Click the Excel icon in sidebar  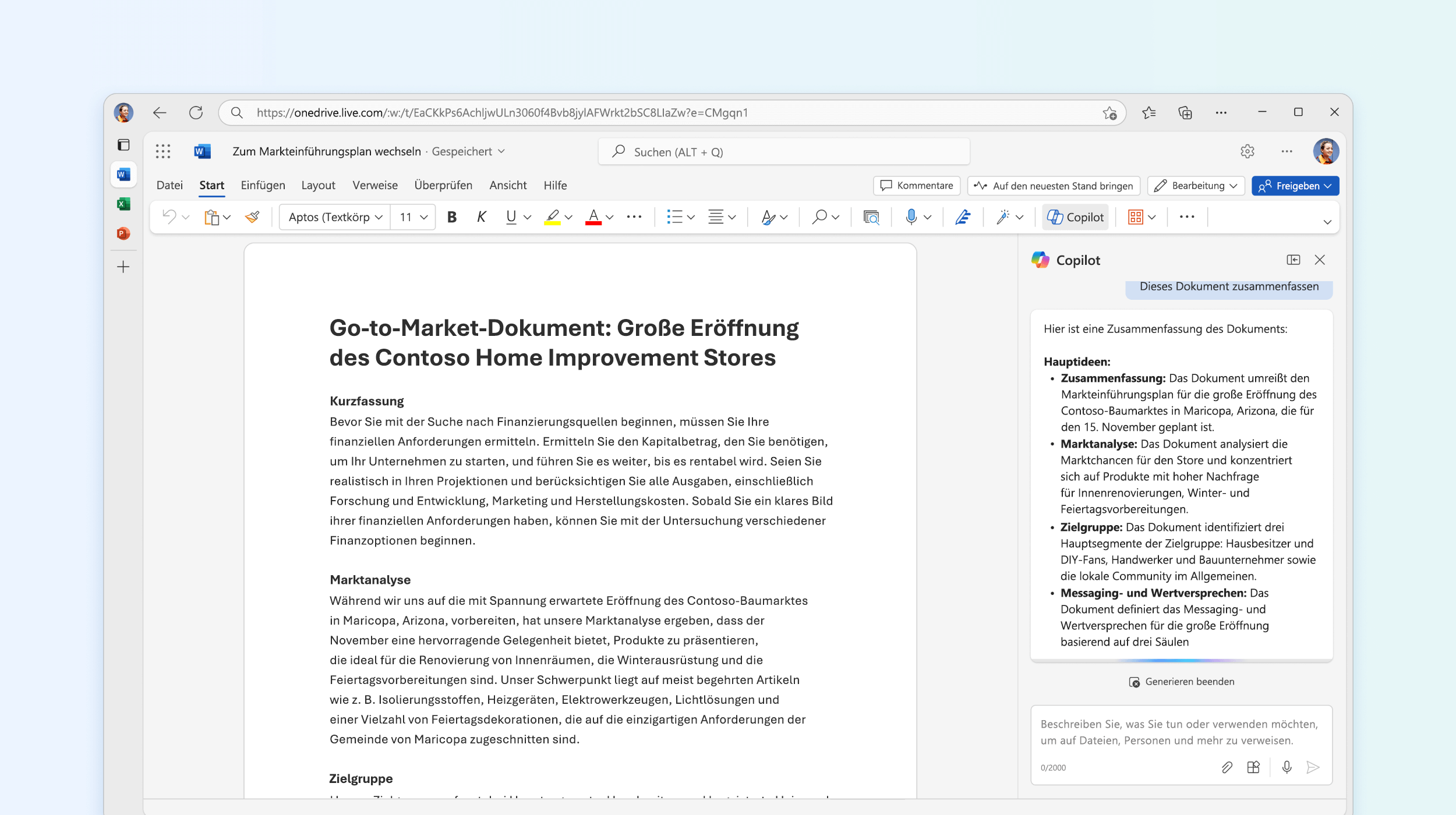123,204
